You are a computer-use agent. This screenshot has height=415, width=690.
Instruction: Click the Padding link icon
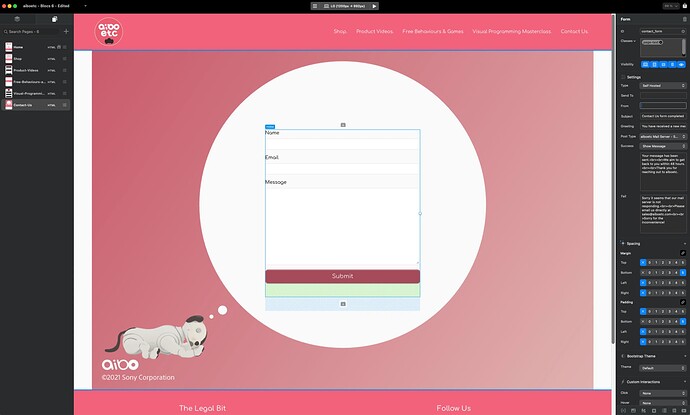click(x=683, y=302)
